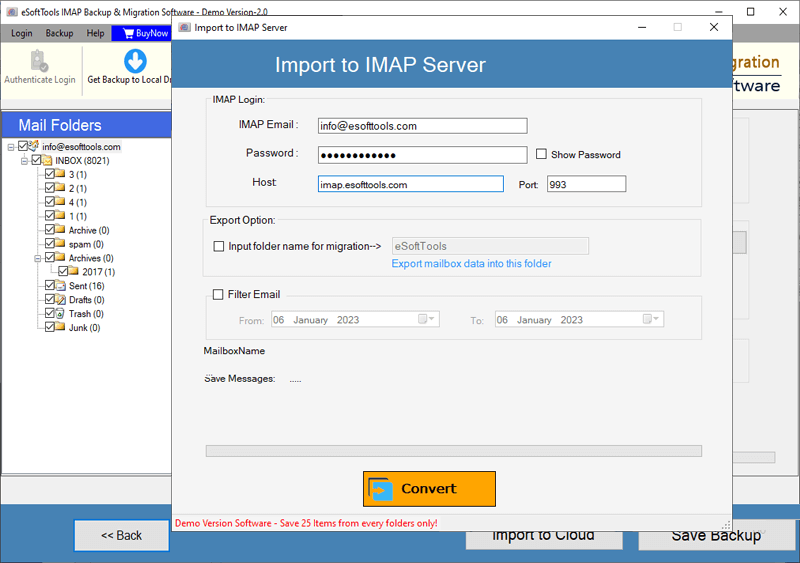Select the 1 (1) folder row
This screenshot has height=563, width=800.
(78, 216)
